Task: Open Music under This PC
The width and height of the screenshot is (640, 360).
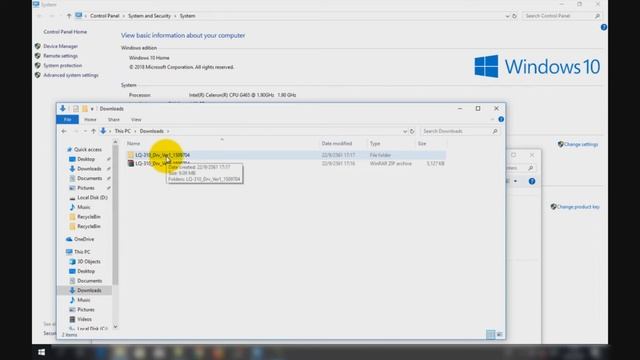Action: [x=84, y=300]
